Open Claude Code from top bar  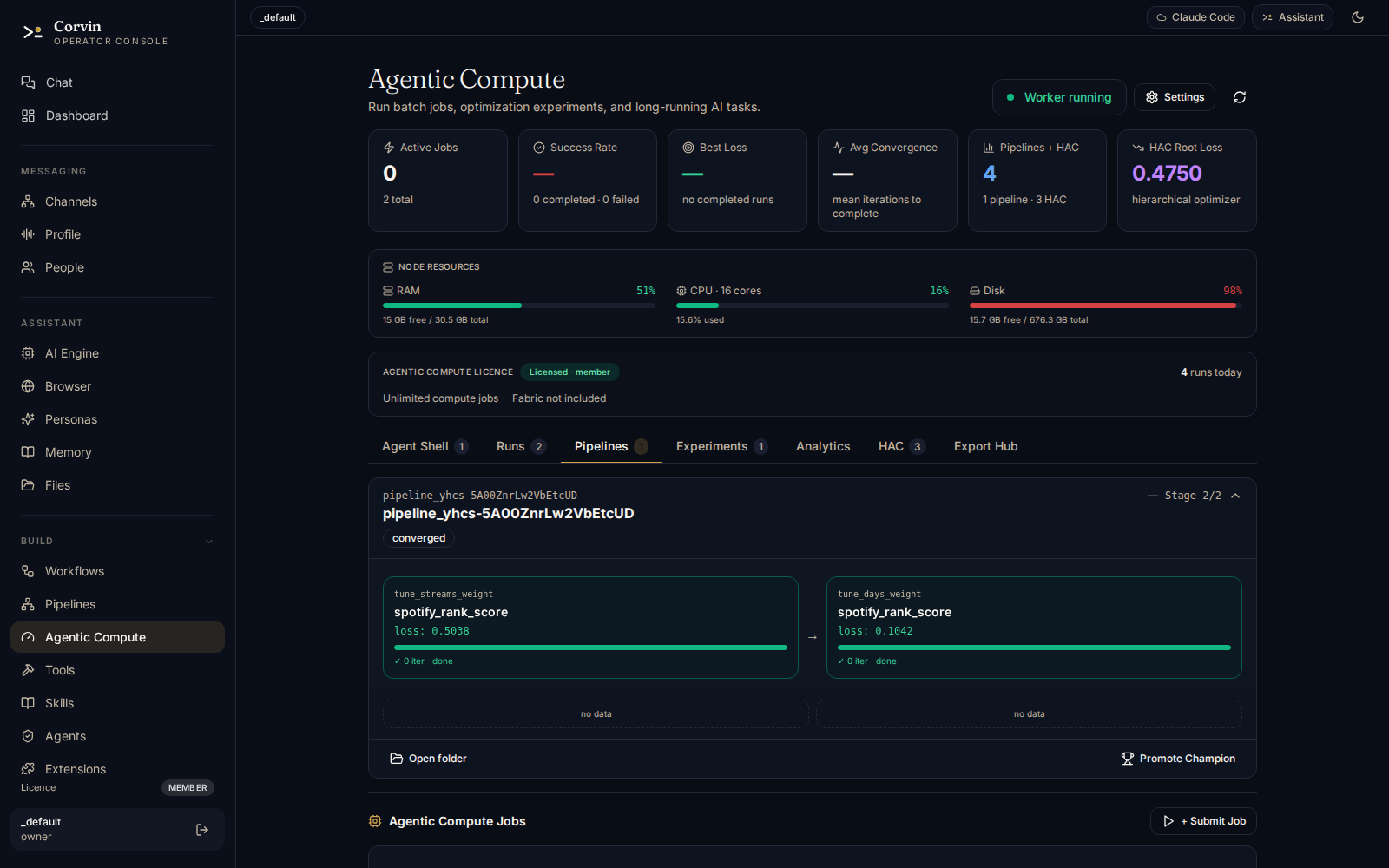coord(1195,17)
